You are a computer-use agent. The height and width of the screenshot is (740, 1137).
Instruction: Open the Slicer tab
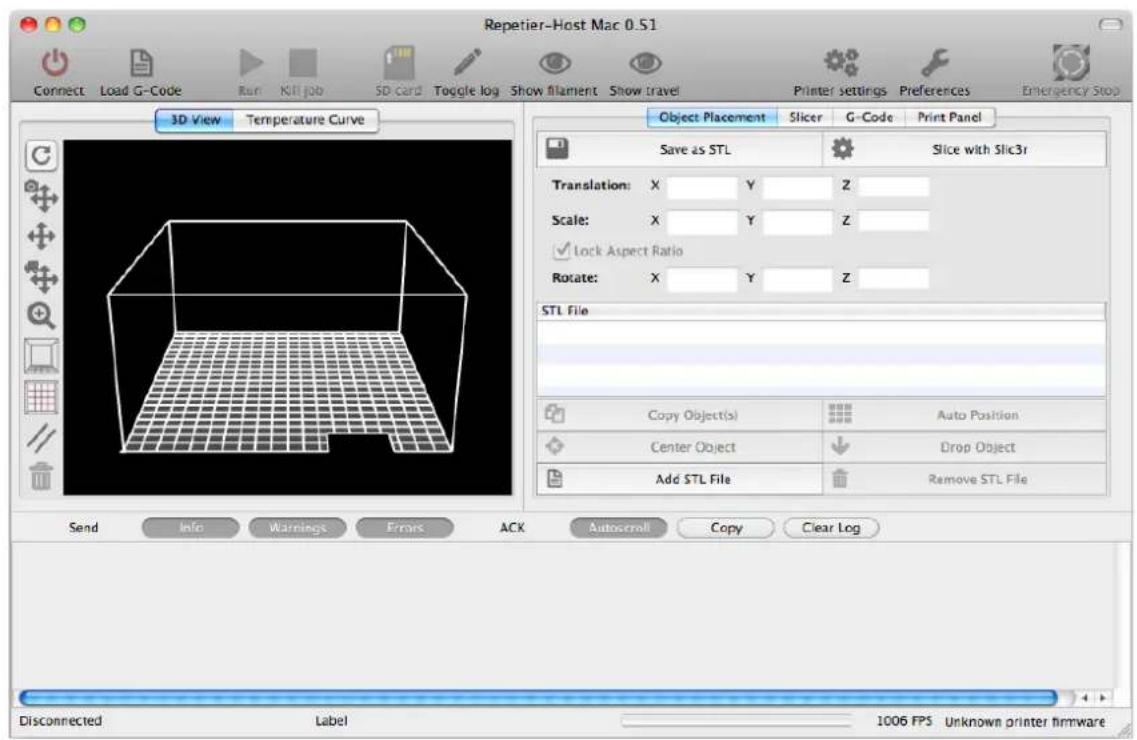point(805,117)
